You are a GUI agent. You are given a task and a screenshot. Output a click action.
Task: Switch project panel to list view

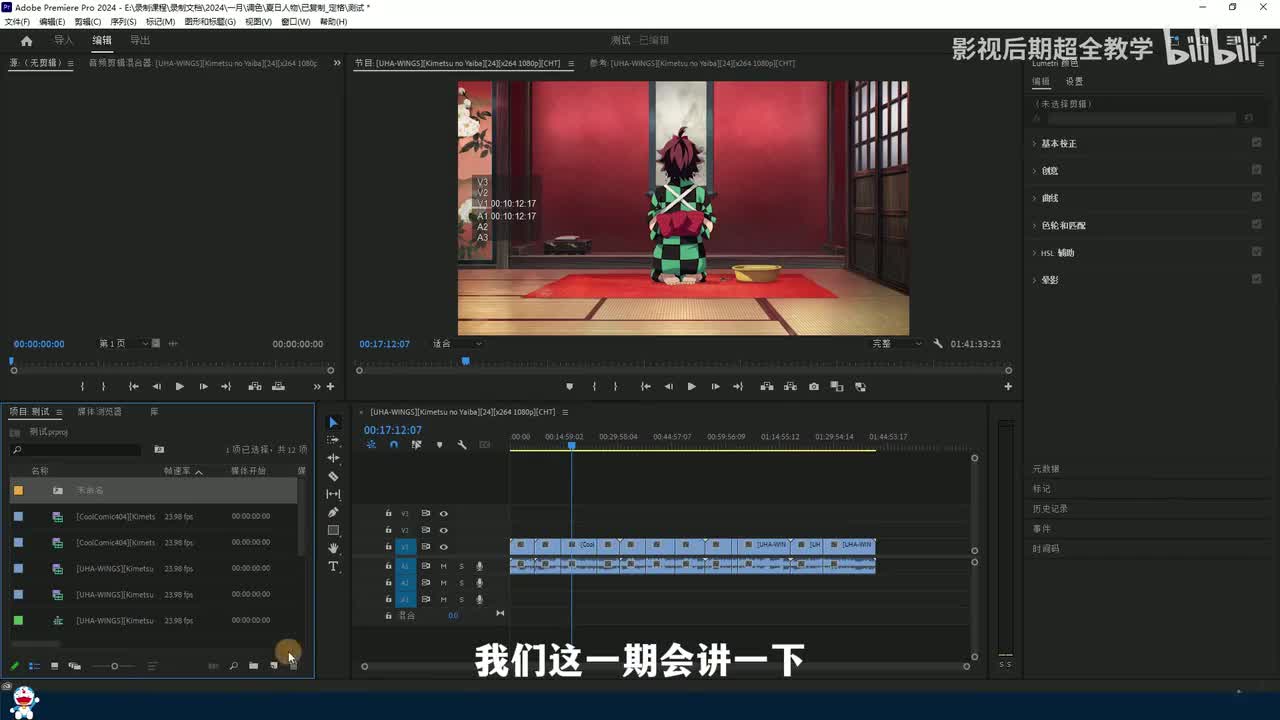coord(34,666)
